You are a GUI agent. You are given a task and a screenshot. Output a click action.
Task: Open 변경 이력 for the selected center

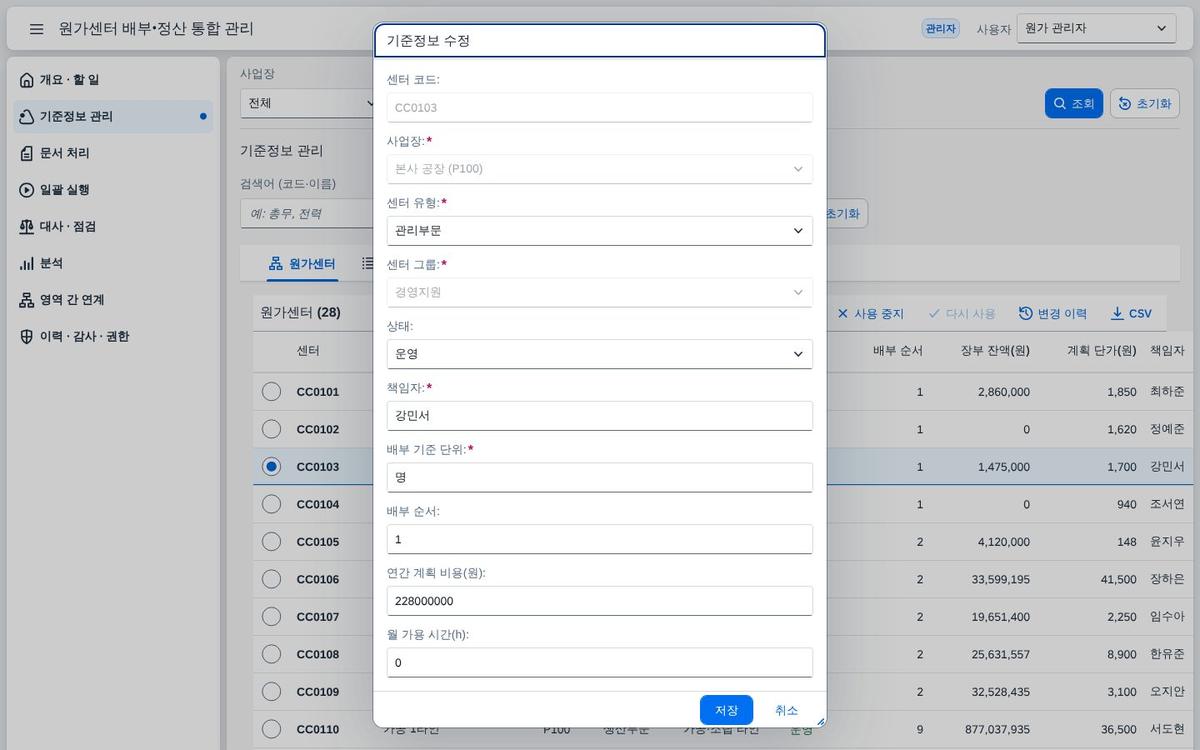coord(1053,313)
